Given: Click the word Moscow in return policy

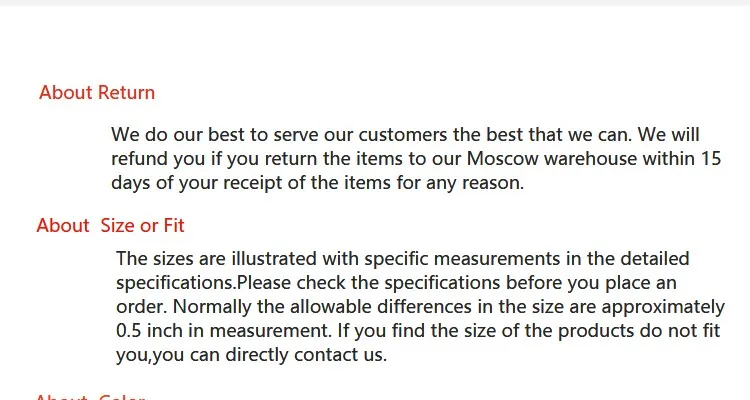Looking at the screenshot, I should click(x=502, y=158).
